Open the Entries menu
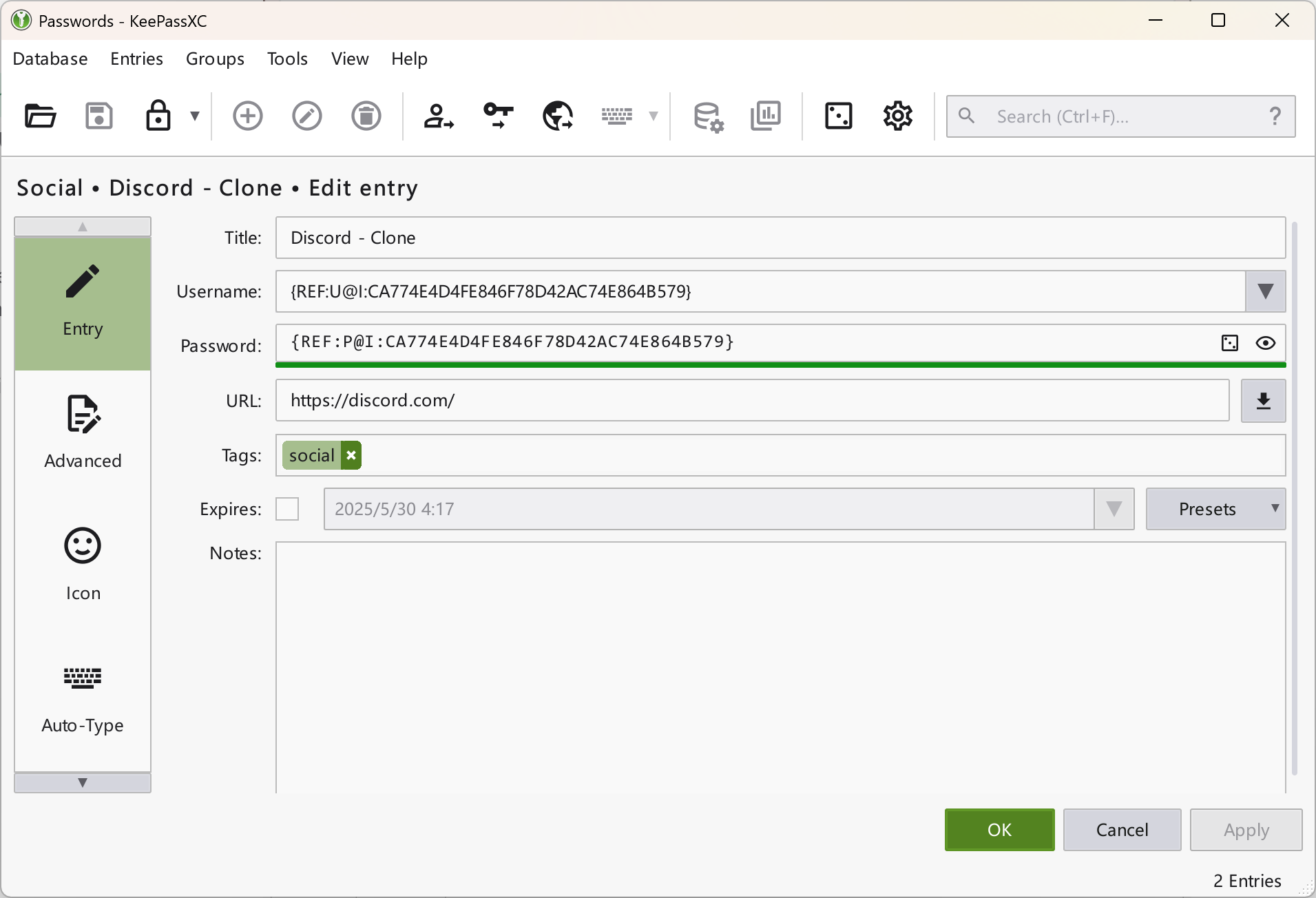Image resolution: width=1316 pixels, height=898 pixels. (136, 59)
